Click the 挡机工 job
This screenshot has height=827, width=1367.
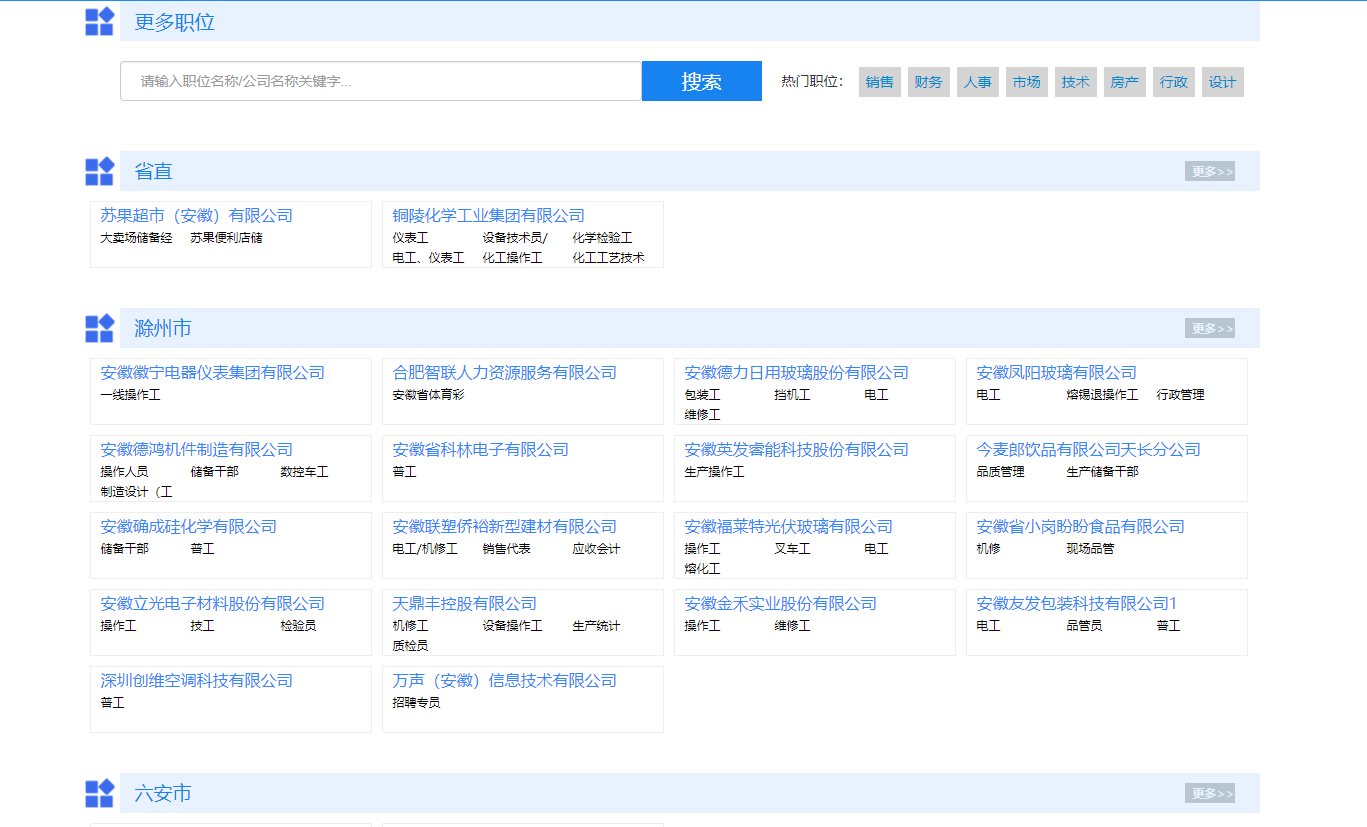pos(792,395)
